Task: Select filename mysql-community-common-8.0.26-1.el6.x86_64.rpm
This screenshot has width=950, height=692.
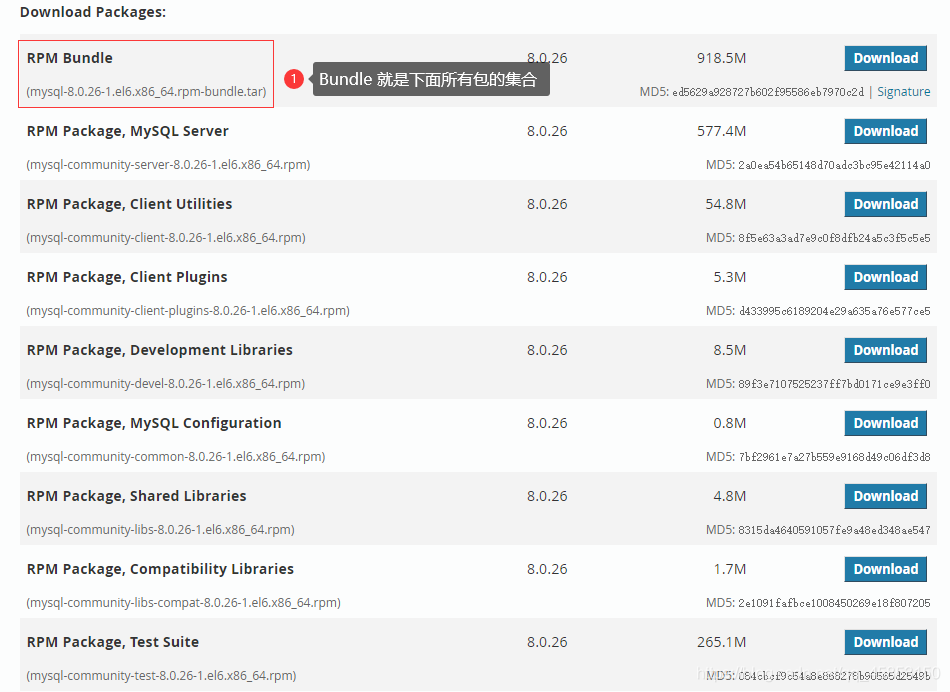Action: click(x=176, y=457)
